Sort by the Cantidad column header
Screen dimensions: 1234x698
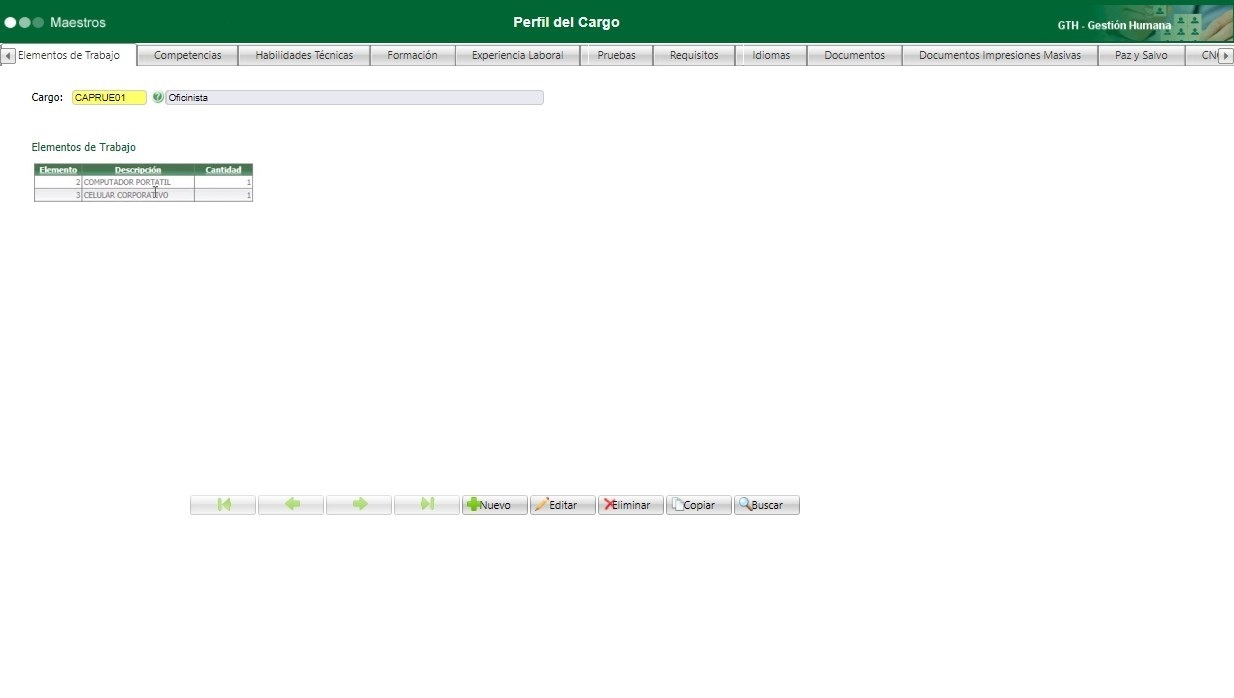223,170
